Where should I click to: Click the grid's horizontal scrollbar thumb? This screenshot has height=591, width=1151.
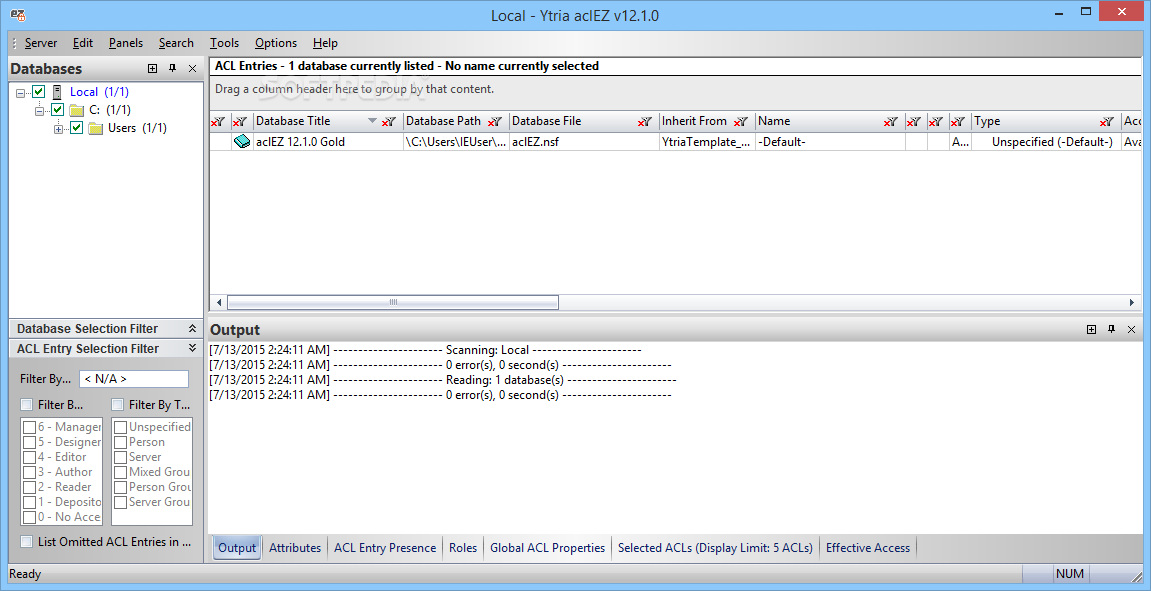point(393,302)
